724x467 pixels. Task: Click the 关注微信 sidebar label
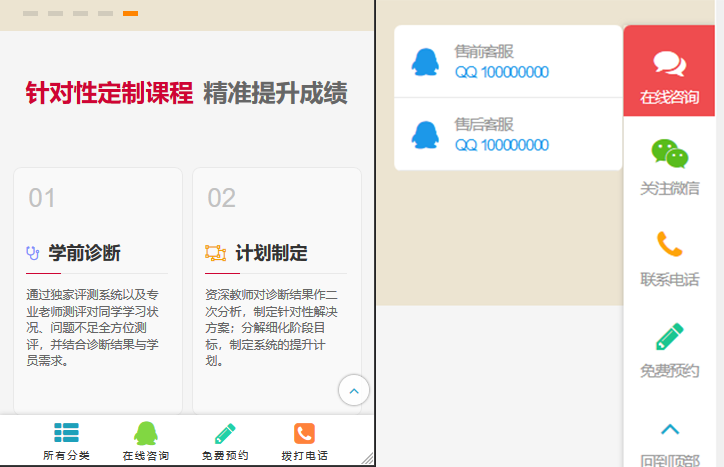(670, 188)
